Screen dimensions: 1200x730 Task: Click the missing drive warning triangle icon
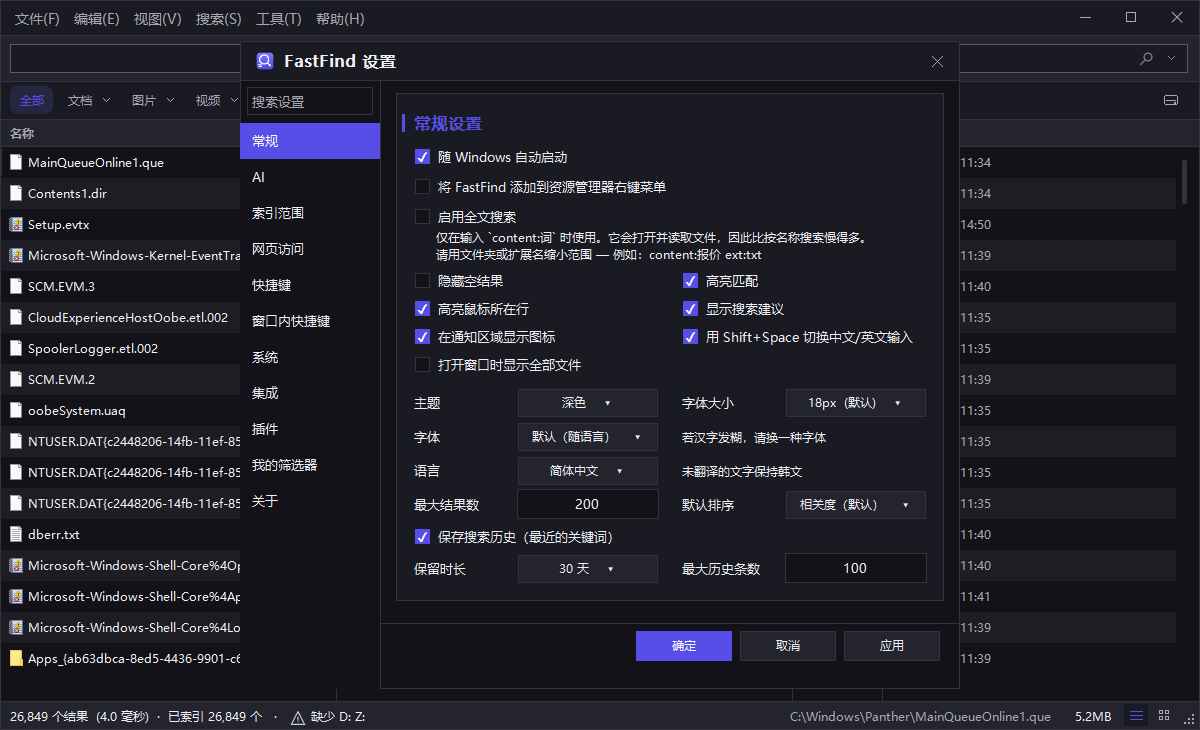click(x=298, y=717)
